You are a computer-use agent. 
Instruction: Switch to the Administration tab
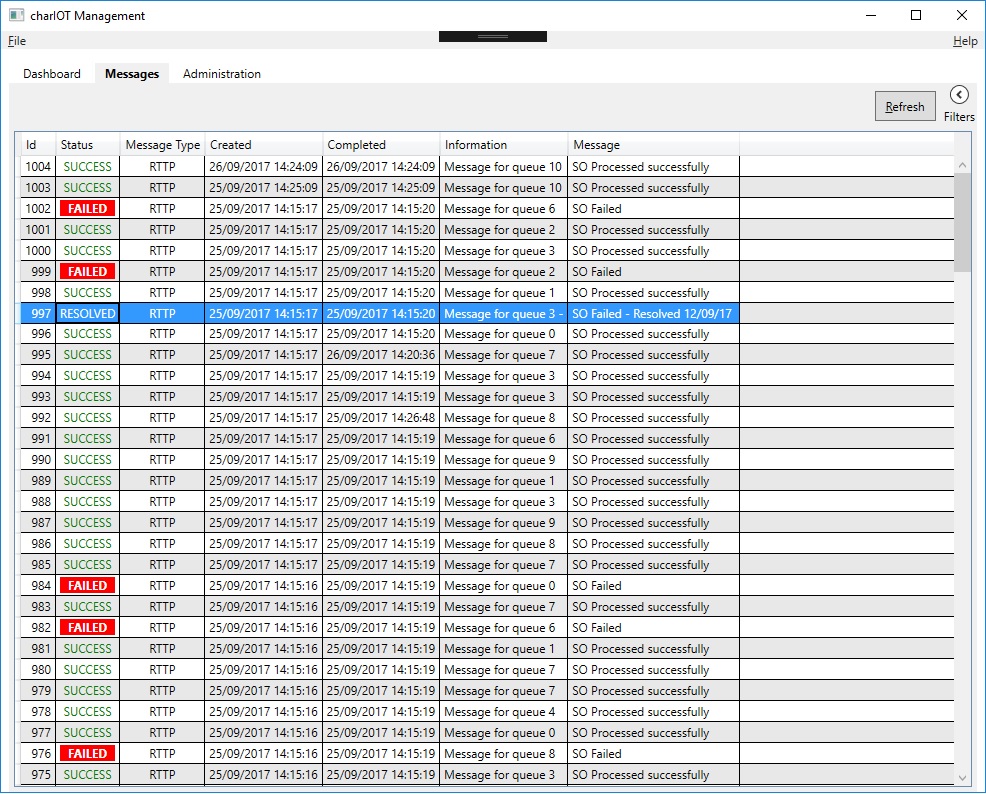pos(222,74)
